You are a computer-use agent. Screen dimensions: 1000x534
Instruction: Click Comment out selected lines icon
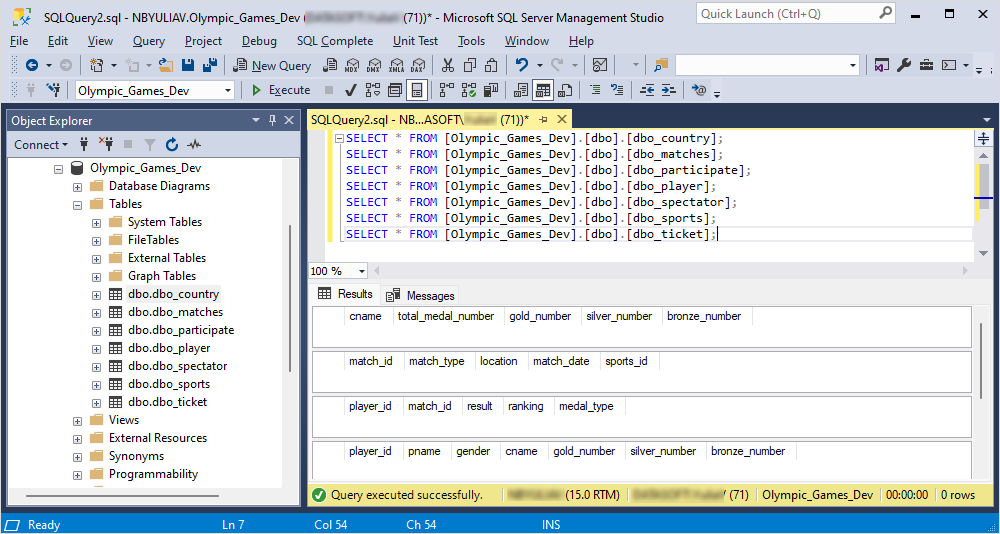click(595, 90)
